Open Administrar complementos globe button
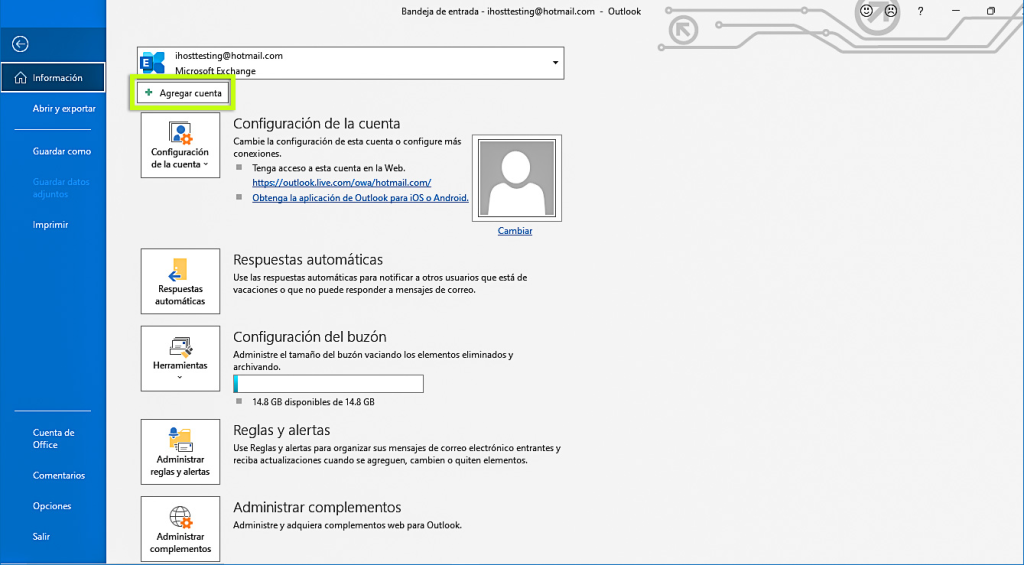The width and height of the screenshot is (1024, 565). 180,529
